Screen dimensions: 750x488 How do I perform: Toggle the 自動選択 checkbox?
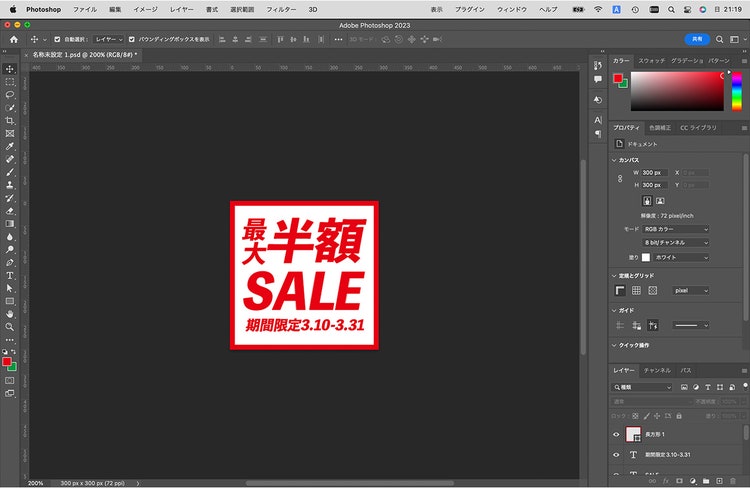click(57, 40)
